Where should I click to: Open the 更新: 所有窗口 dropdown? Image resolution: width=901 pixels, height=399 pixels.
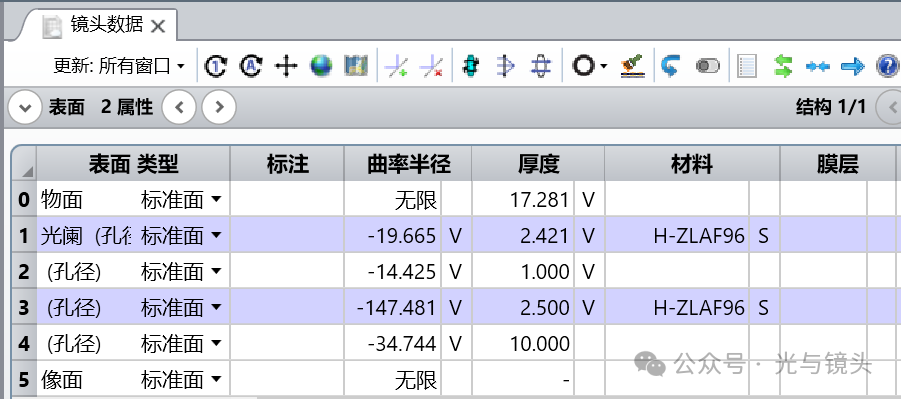pos(120,66)
